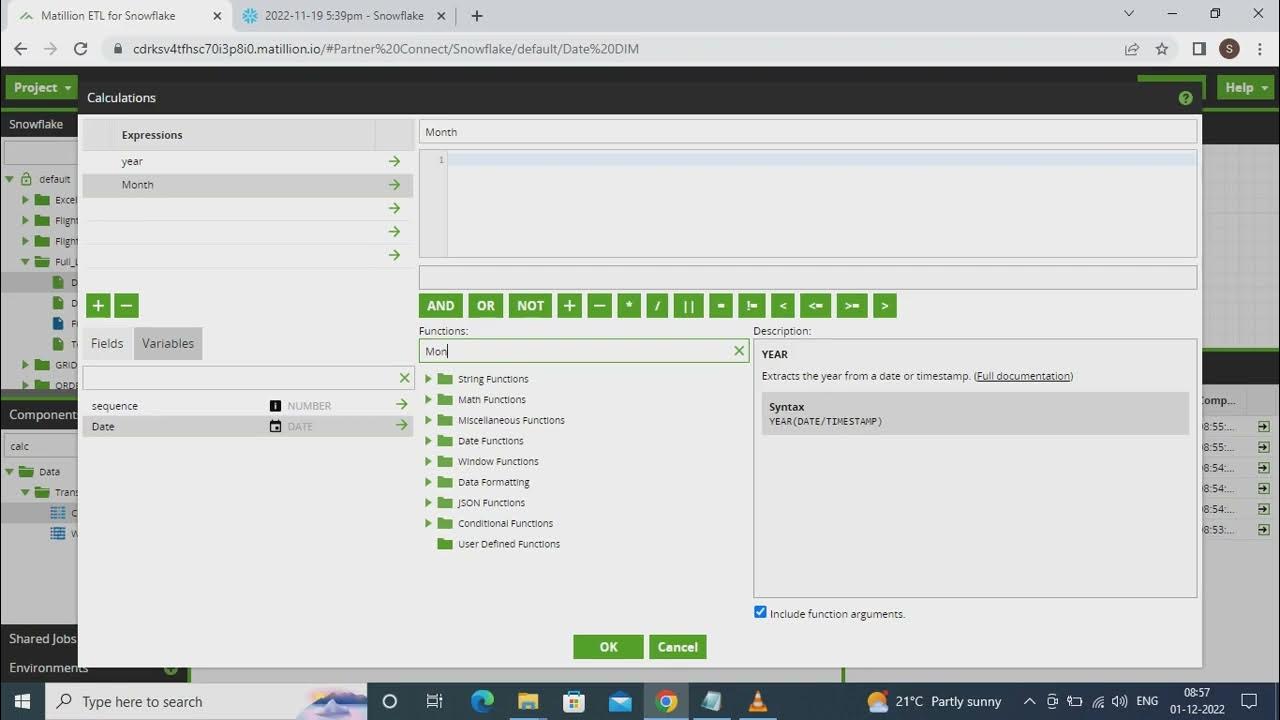Open Microsoft Edge from the taskbar
Viewport: 1280px width, 720px height.
(x=482, y=701)
